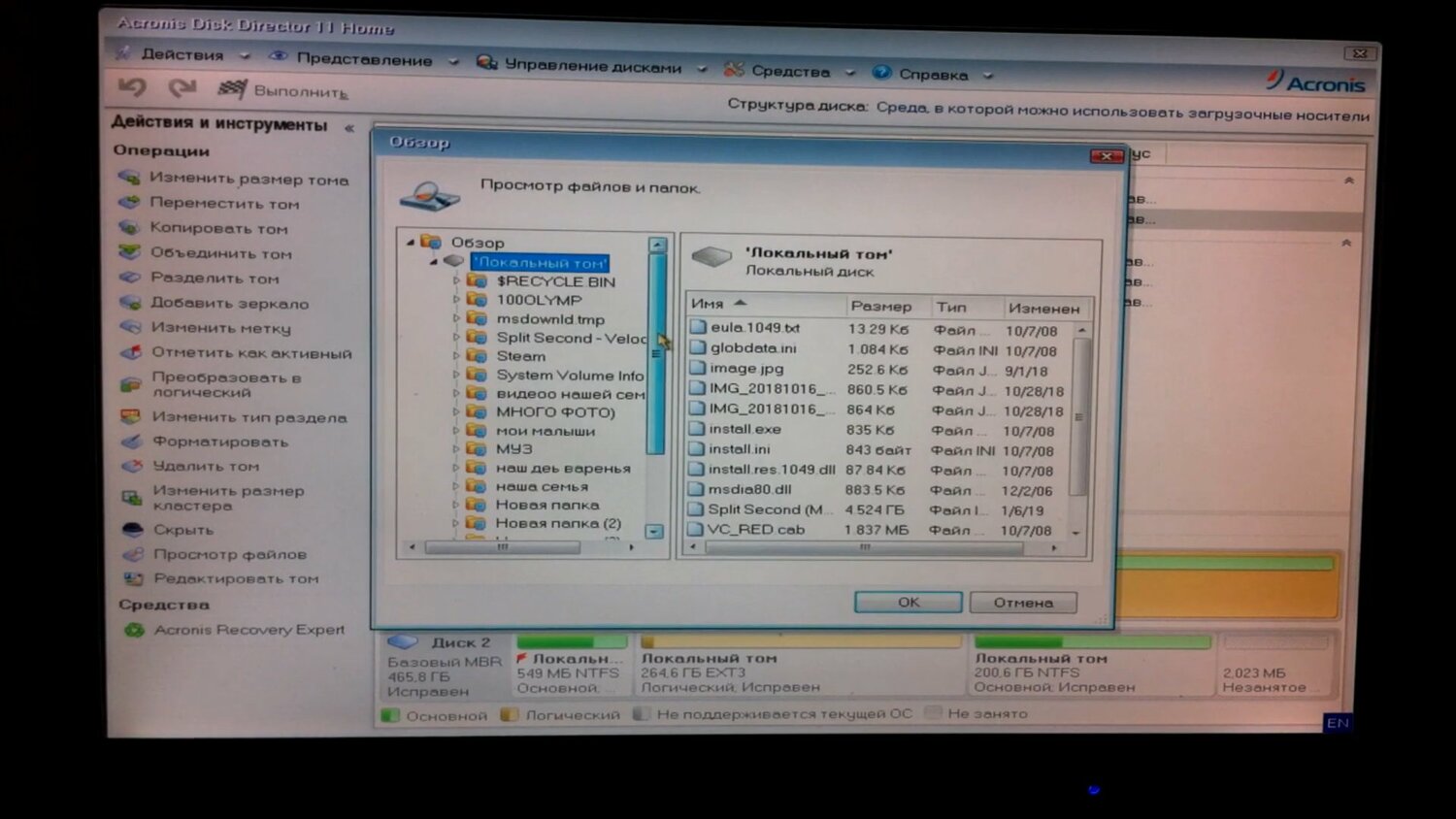Viewport: 1456px width, 819px height.
Task: Expand the $RECYCLE.BIN folder
Action: click(x=456, y=280)
